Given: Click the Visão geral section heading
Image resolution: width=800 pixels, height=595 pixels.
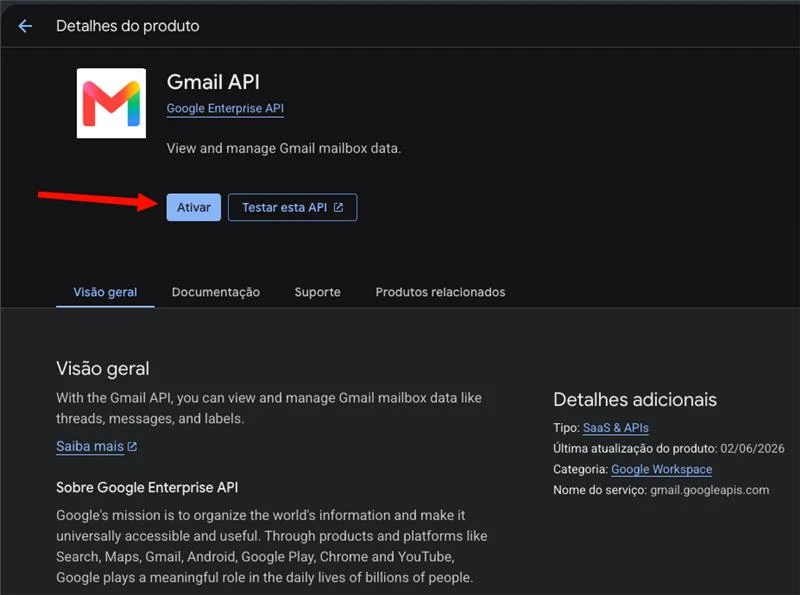Looking at the screenshot, I should coord(103,368).
